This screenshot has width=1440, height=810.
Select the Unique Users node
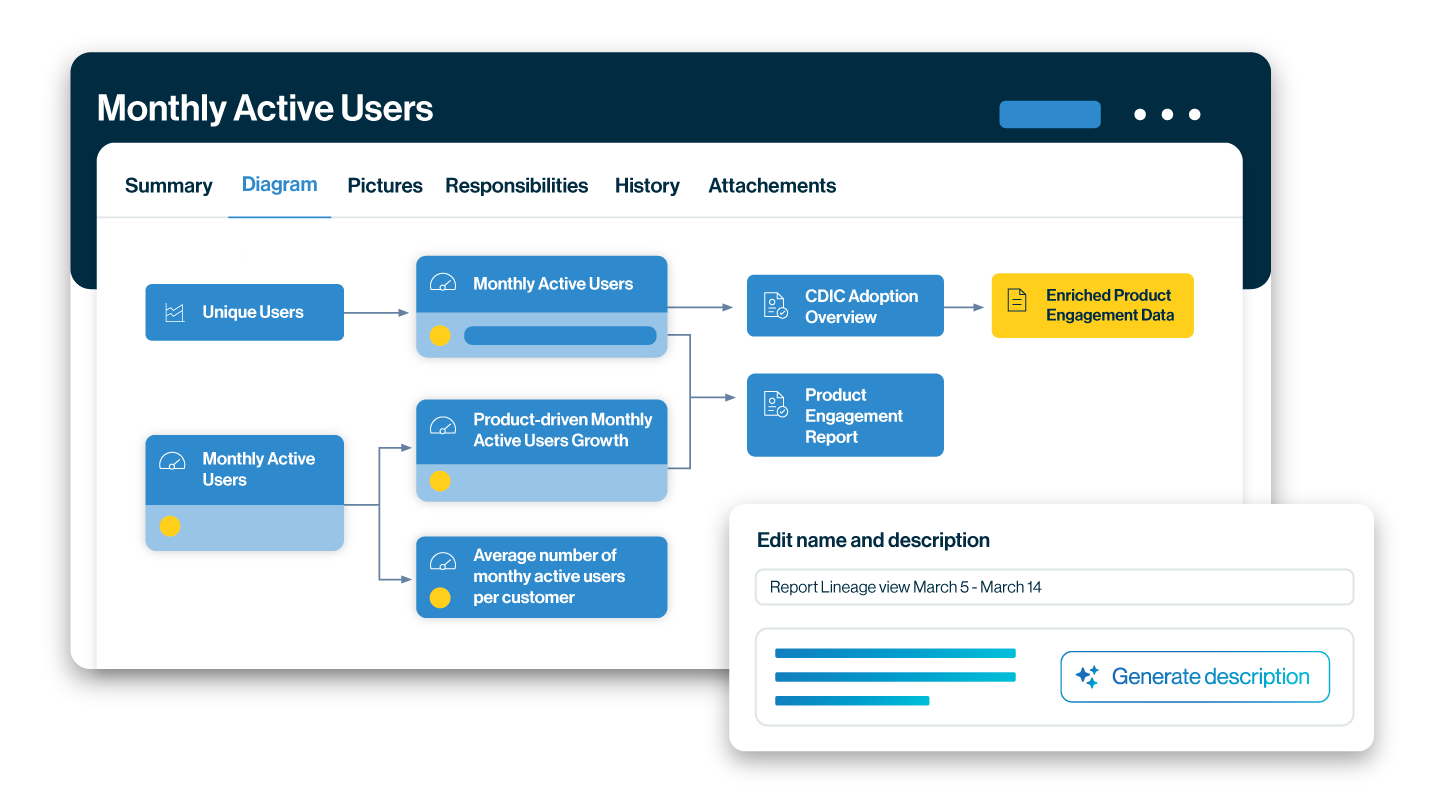tap(245, 313)
